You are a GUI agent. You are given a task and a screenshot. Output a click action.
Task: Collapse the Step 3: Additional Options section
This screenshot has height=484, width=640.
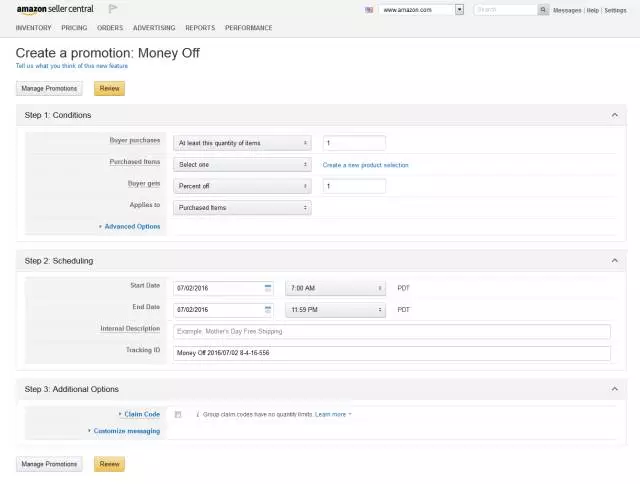614,389
